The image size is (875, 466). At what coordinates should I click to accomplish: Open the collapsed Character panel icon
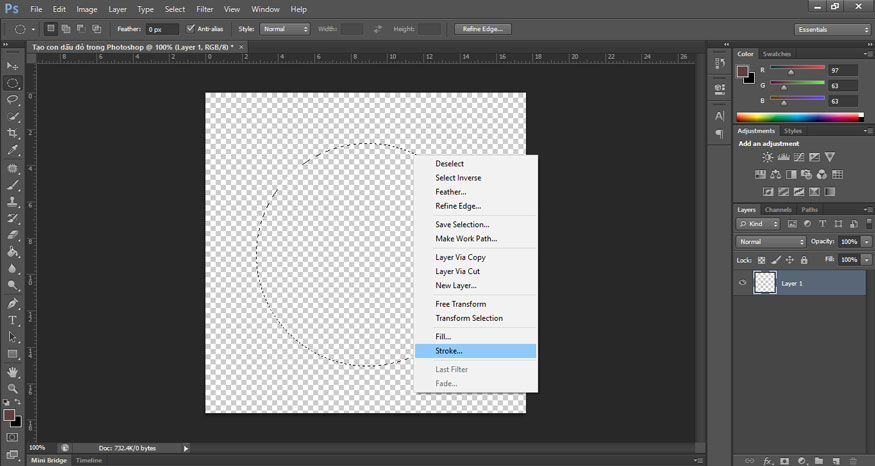coord(720,116)
